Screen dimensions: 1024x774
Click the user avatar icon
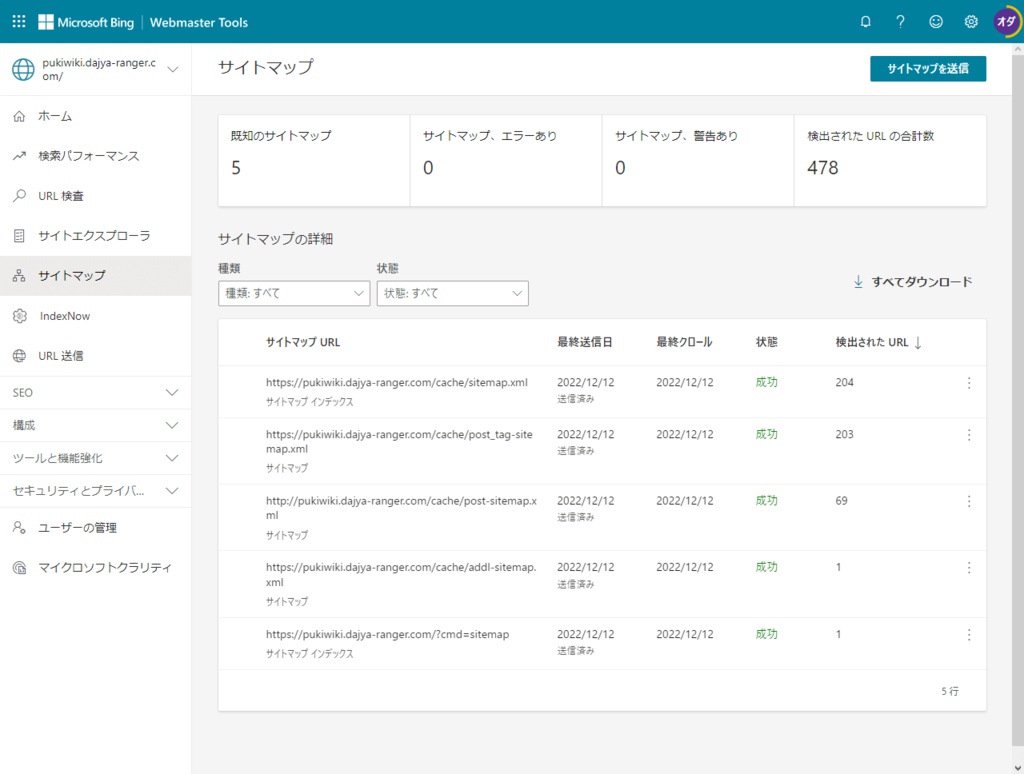(x=1006, y=21)
